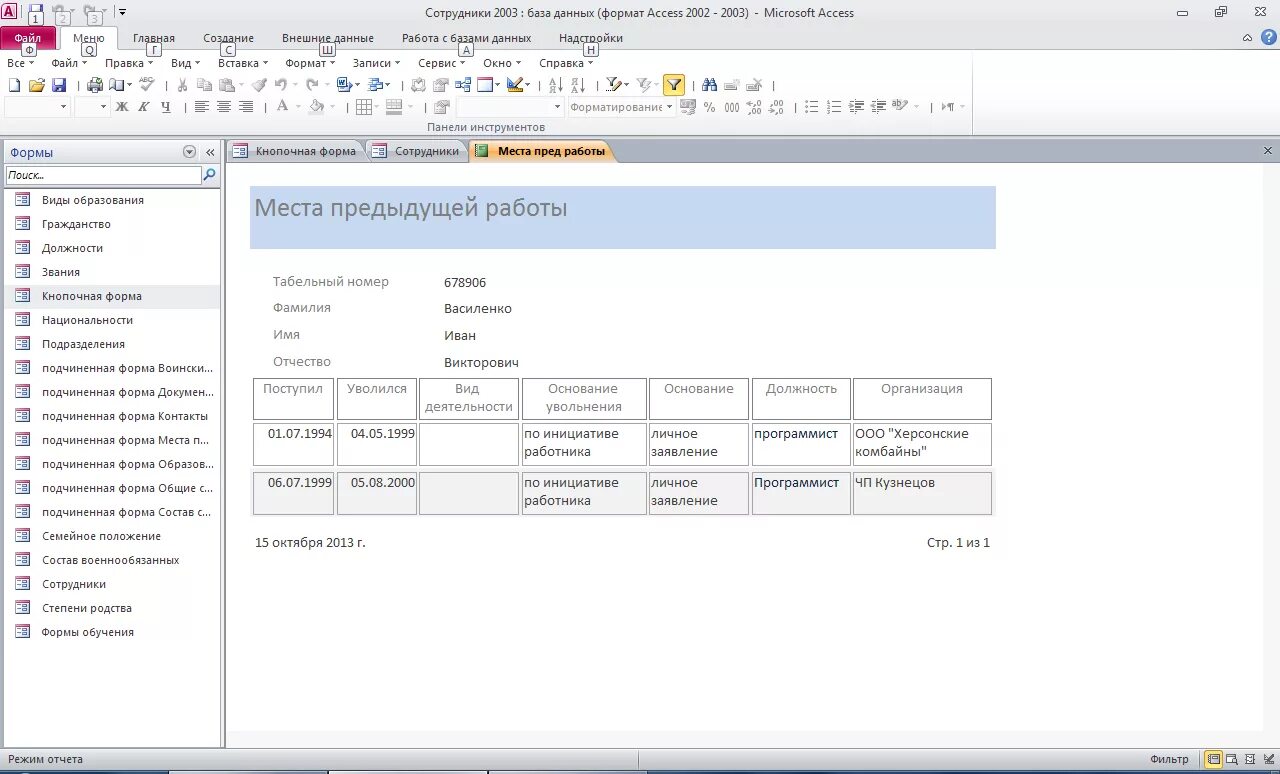Switch to Сотрудники document tab

[x=417, y=151]
